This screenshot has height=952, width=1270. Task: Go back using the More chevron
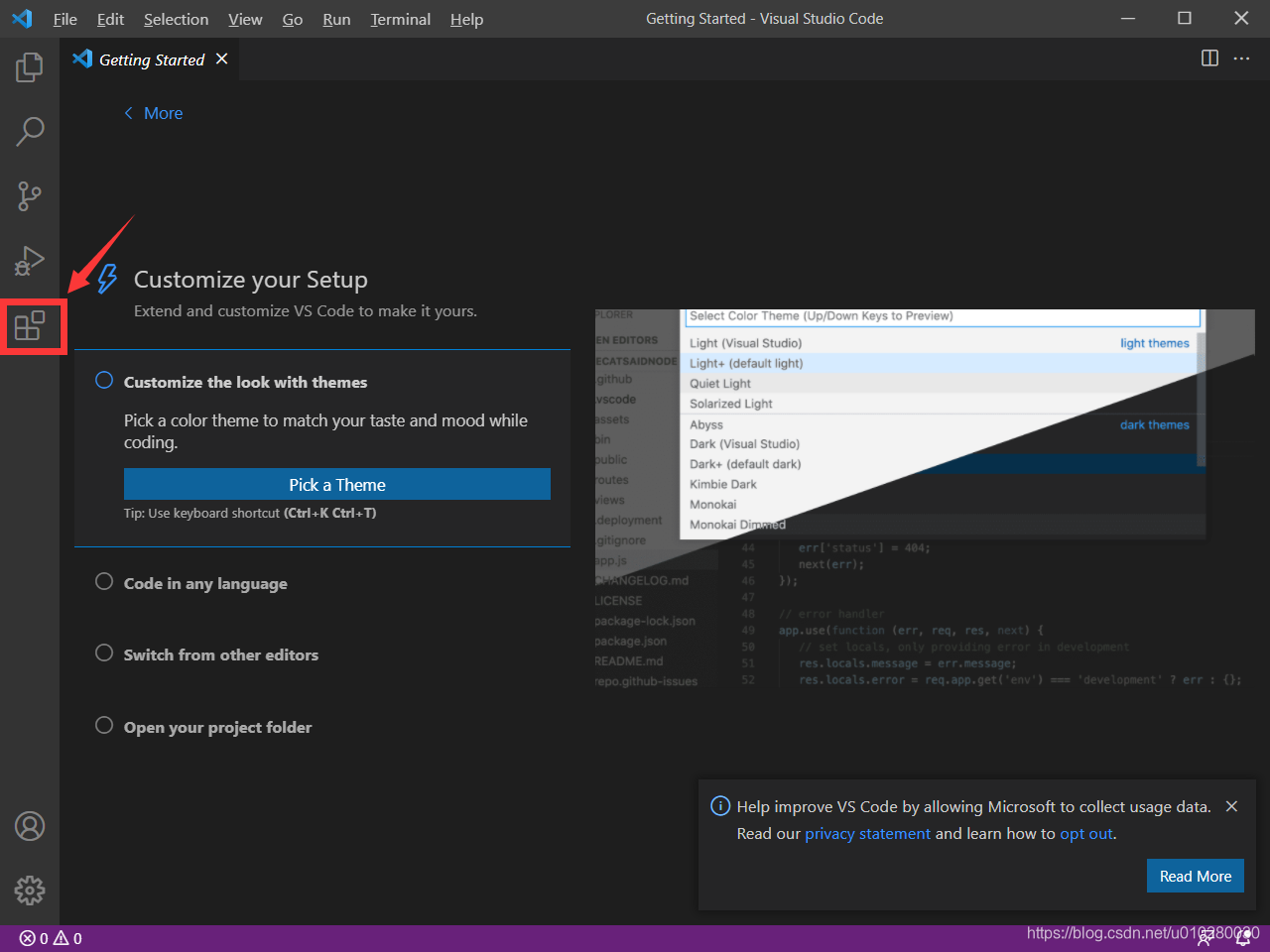click(x=153, y=113)
